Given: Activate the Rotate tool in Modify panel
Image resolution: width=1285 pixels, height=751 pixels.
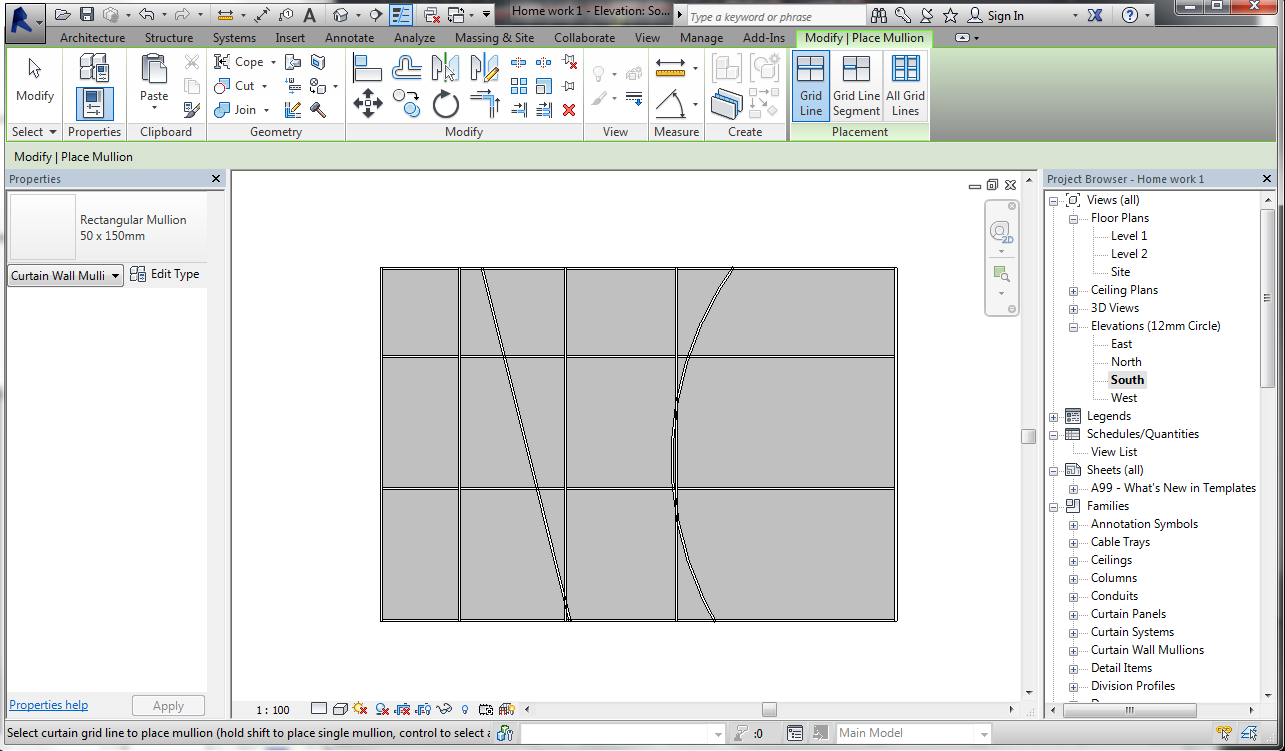Looking at the screenshot, I should [x=444, y=103].
